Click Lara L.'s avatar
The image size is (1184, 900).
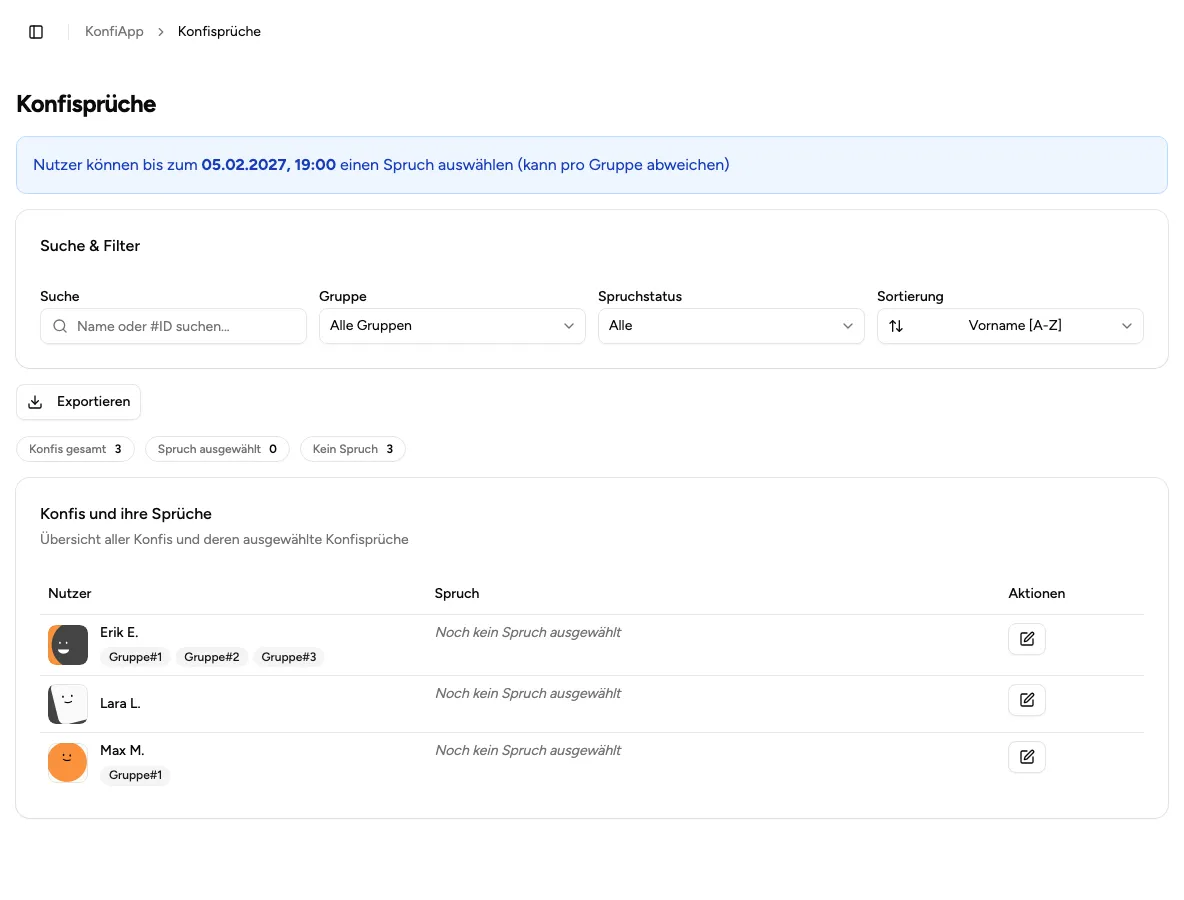(x=68, y=704)
